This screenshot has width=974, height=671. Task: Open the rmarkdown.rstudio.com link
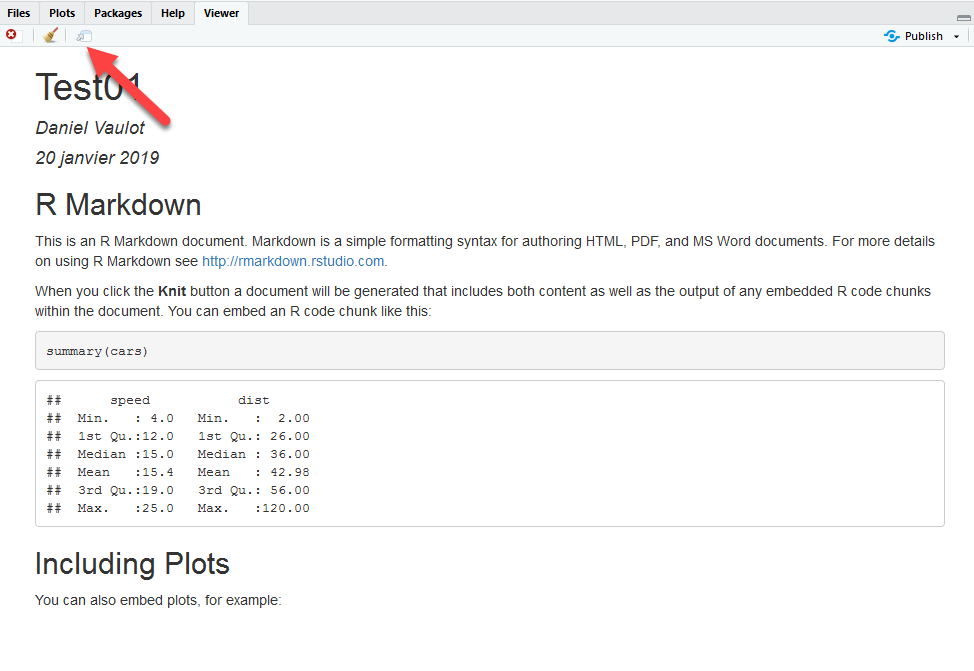pos(293,261)
